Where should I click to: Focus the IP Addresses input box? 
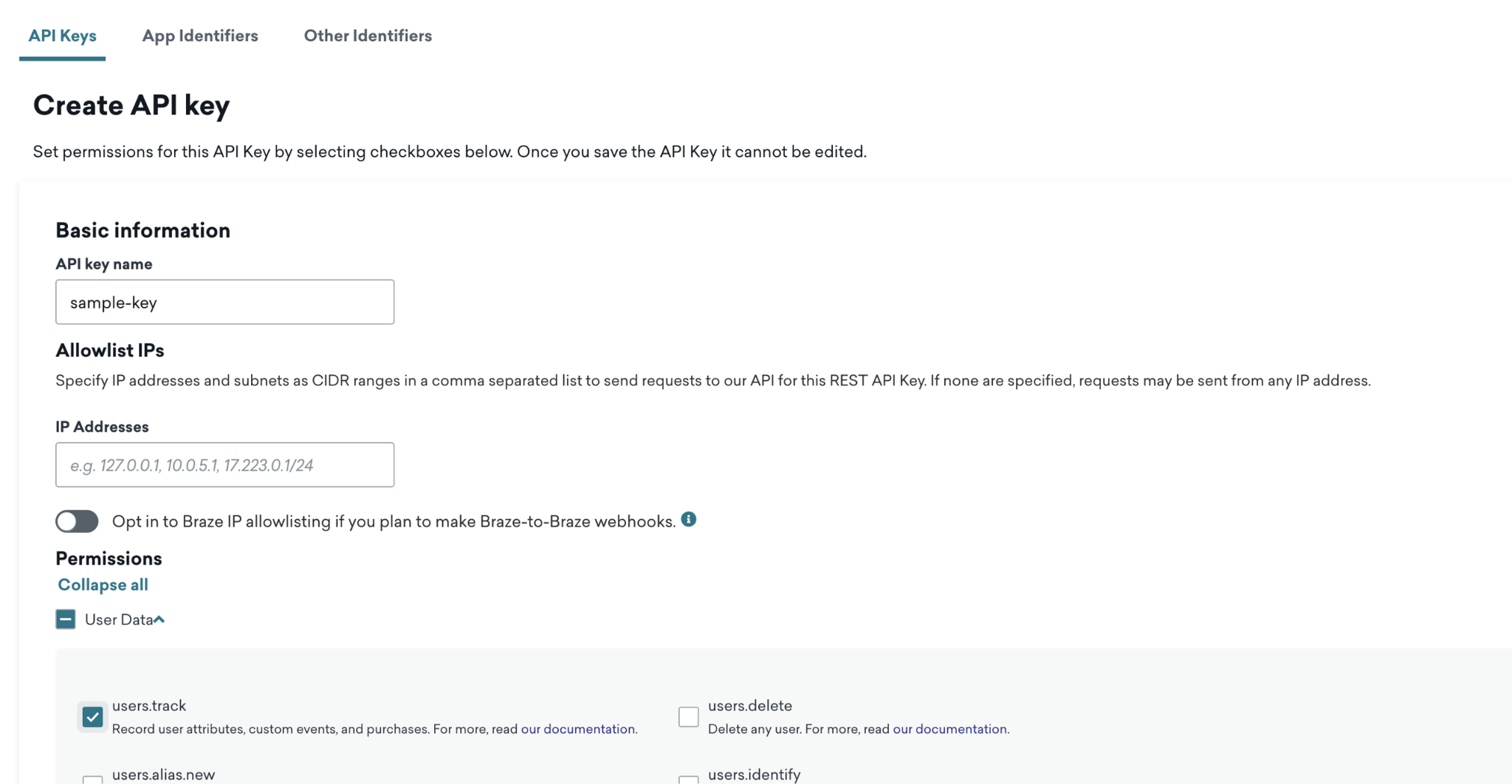pyautogui.click(x=224, y=465)
